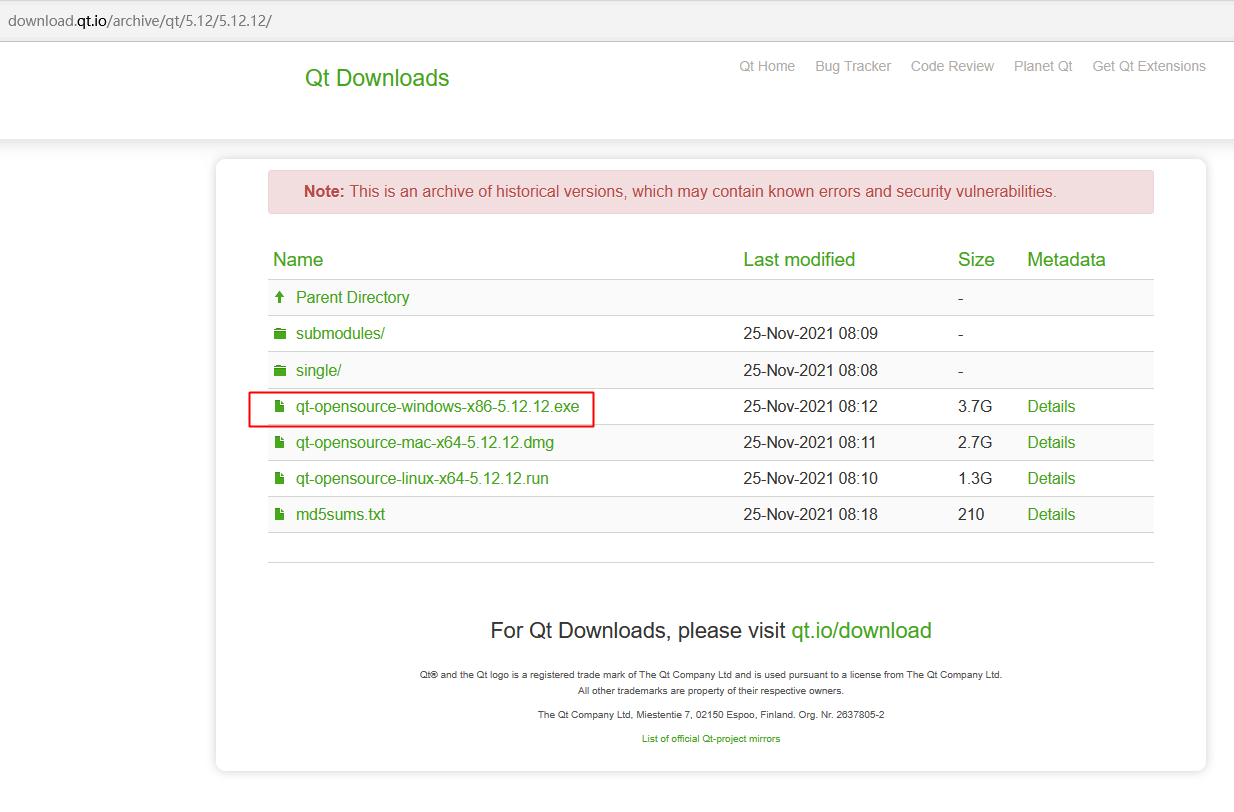Click the date 25-Nov-2021 08:12
Screen dimensions: 1234x812
coord(810,406)
